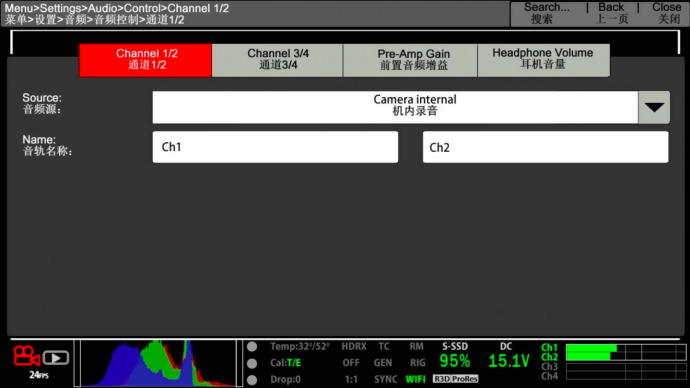This screenshot has width=690, height=388.
Task: Tap the Ch1/Ch2 audio level meter
Action: point(626,353)
